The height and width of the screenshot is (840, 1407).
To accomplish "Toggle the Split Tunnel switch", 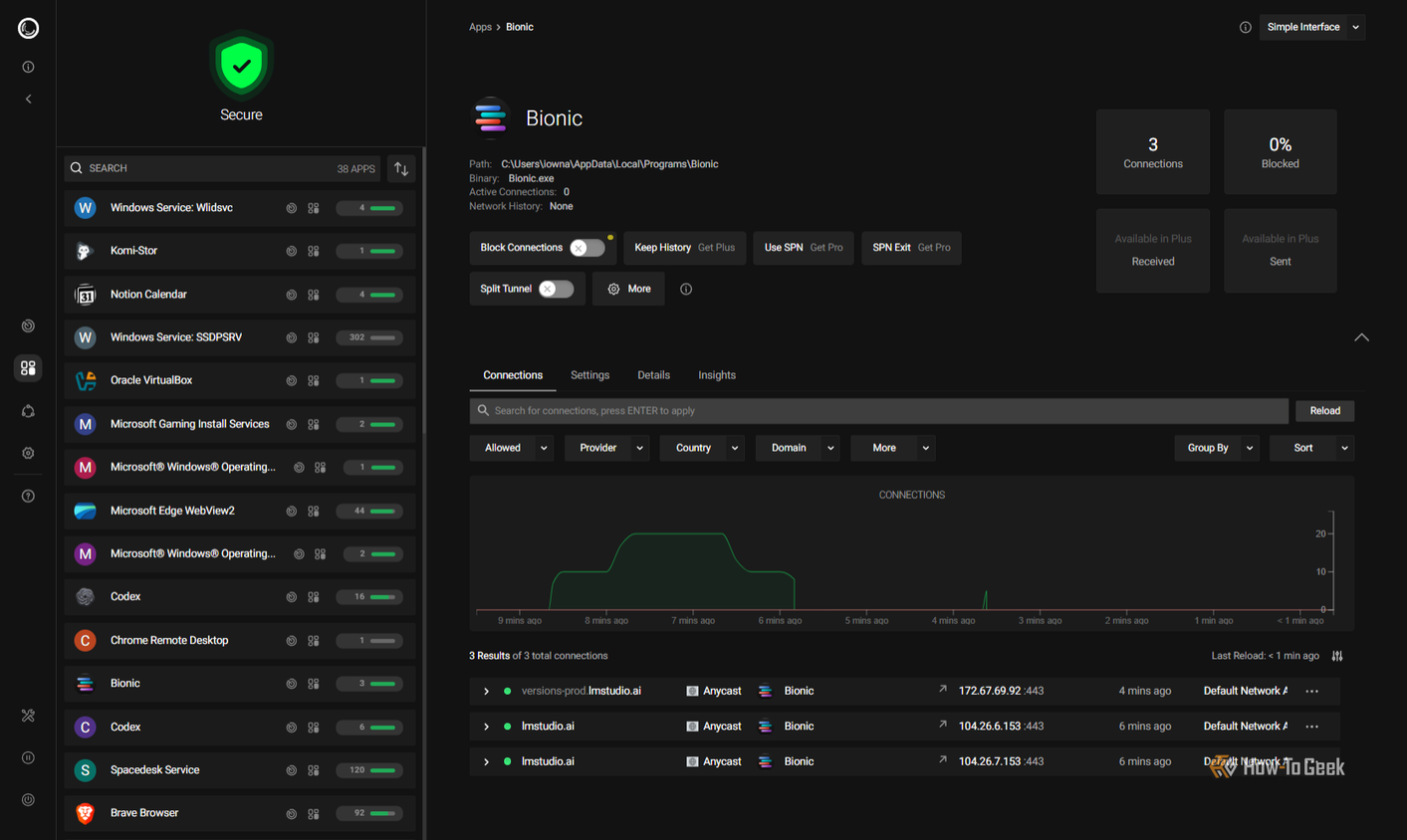I will (556, 289).
